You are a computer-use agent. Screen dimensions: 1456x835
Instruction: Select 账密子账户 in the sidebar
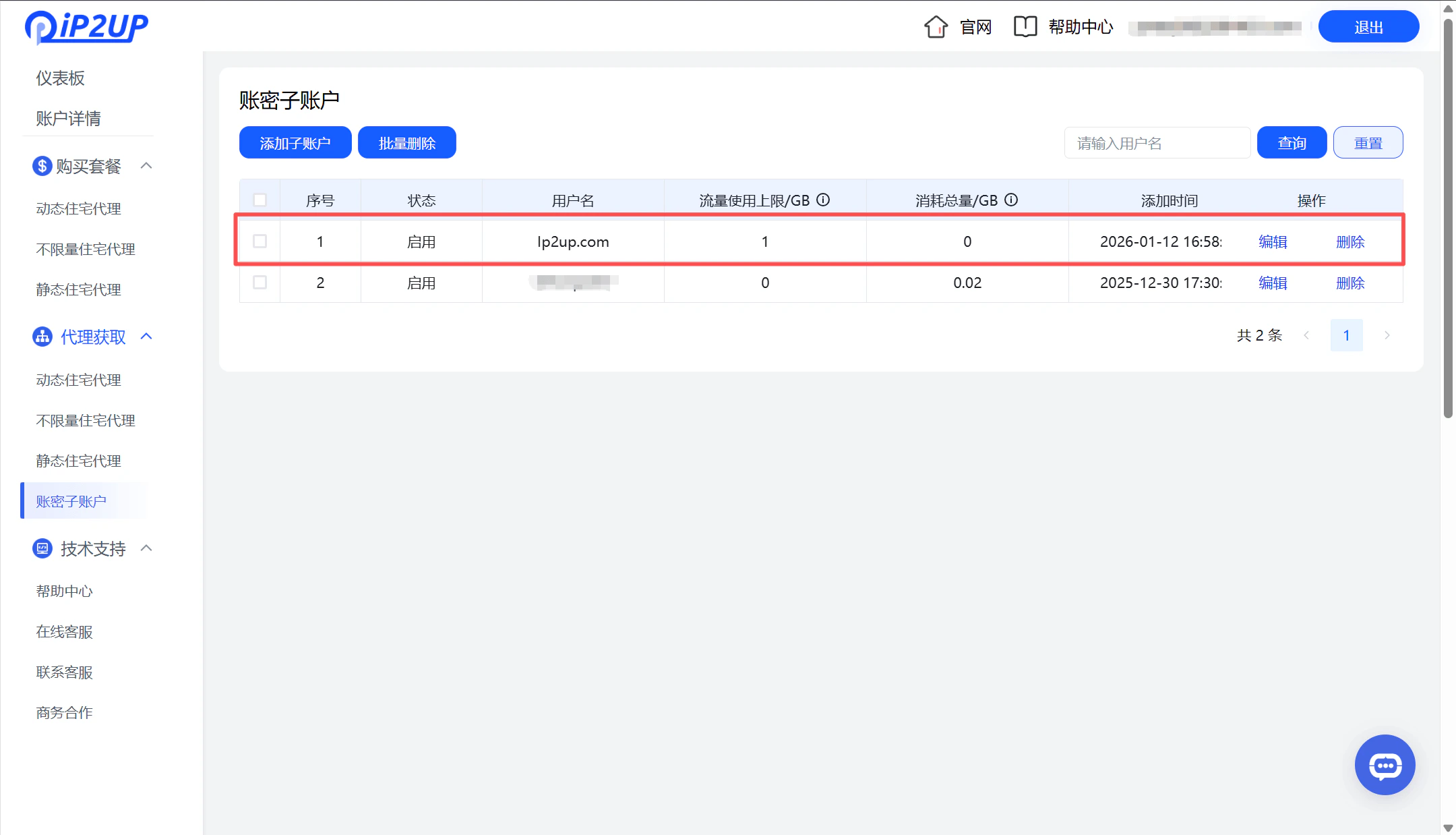(71, 500)
